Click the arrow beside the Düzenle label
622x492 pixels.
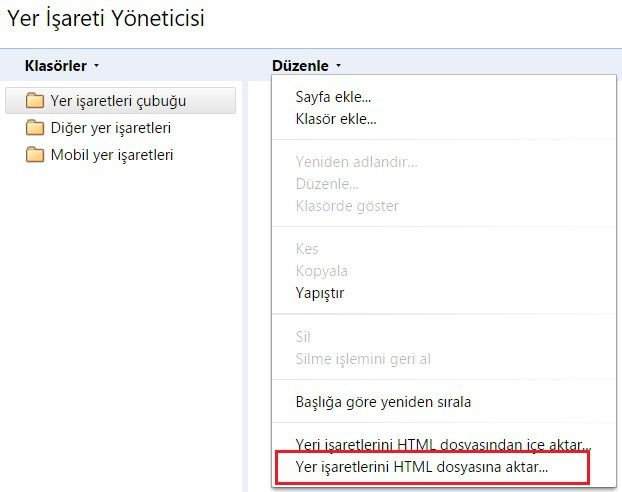[338, 66]
